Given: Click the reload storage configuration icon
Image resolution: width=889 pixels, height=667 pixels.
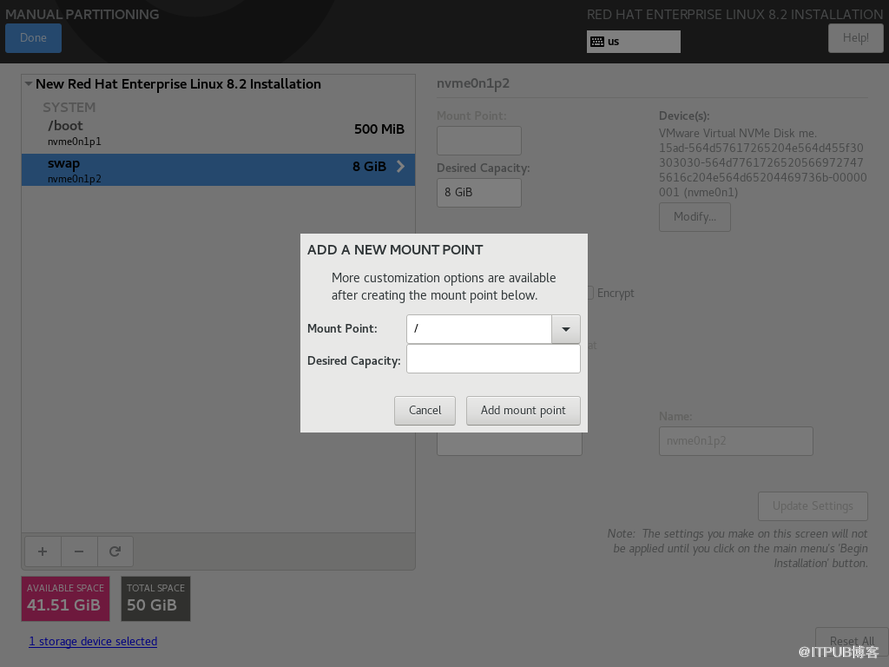Looking at the screenshot, I should coord(115,551).
